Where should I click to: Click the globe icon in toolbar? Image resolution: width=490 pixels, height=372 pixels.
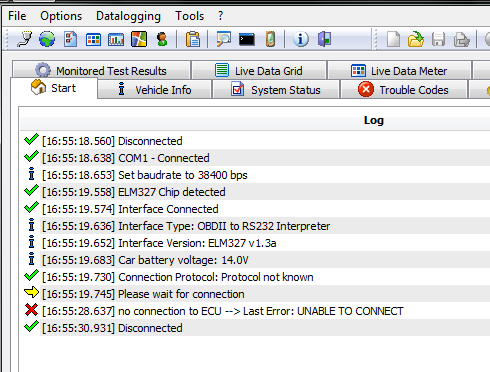47,39
